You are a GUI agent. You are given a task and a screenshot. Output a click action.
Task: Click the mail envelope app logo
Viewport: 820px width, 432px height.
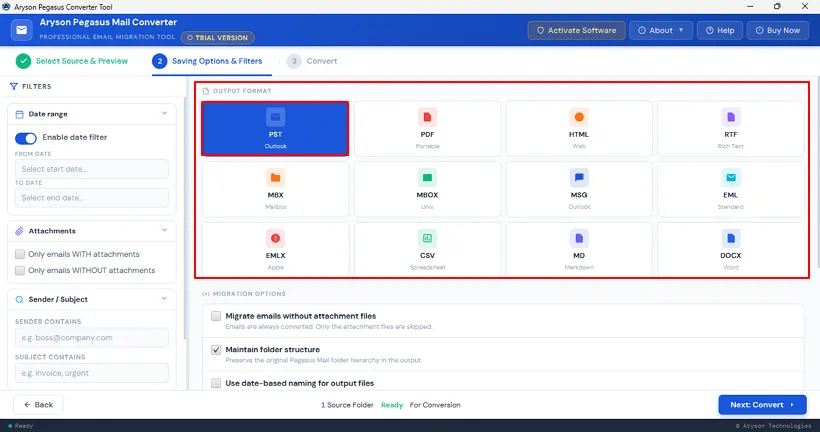click(21, 30)
